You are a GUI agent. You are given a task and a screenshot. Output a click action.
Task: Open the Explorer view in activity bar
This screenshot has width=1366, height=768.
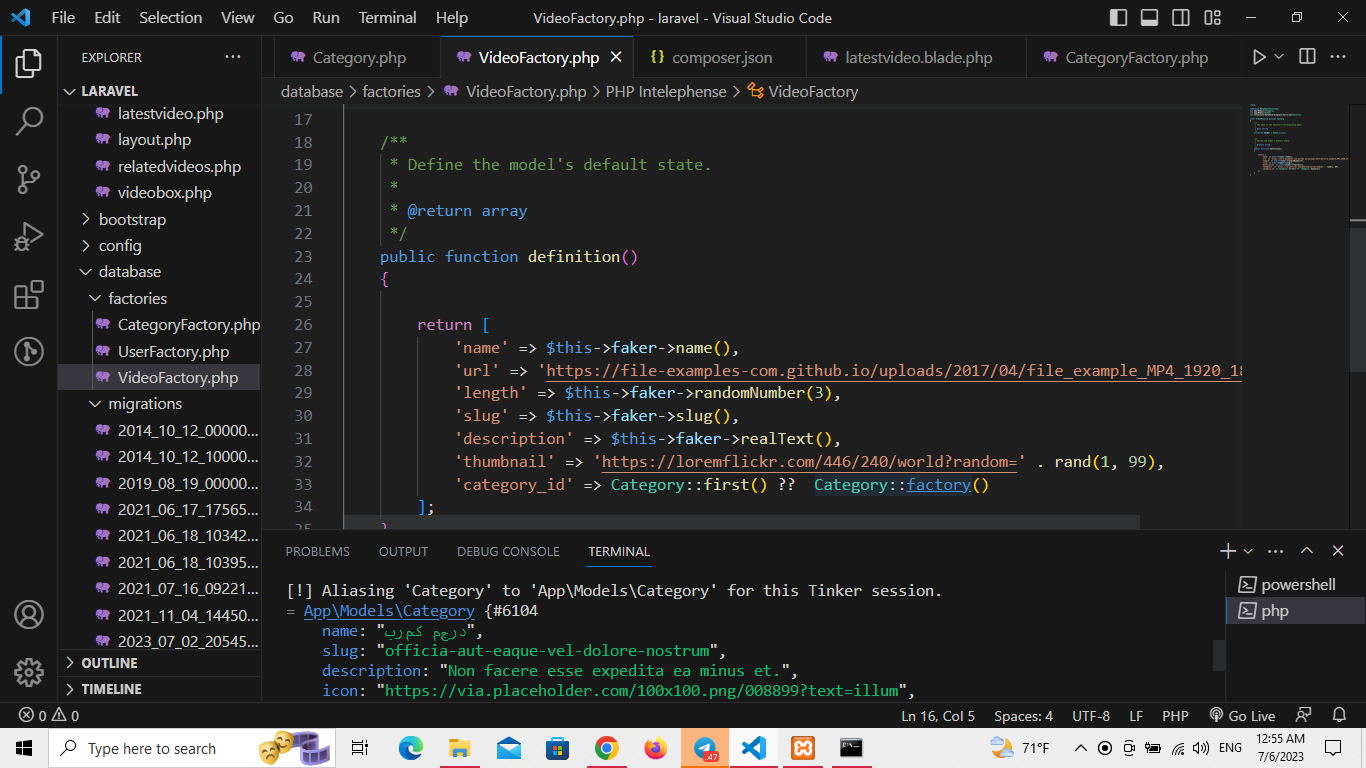click(29, 64)
